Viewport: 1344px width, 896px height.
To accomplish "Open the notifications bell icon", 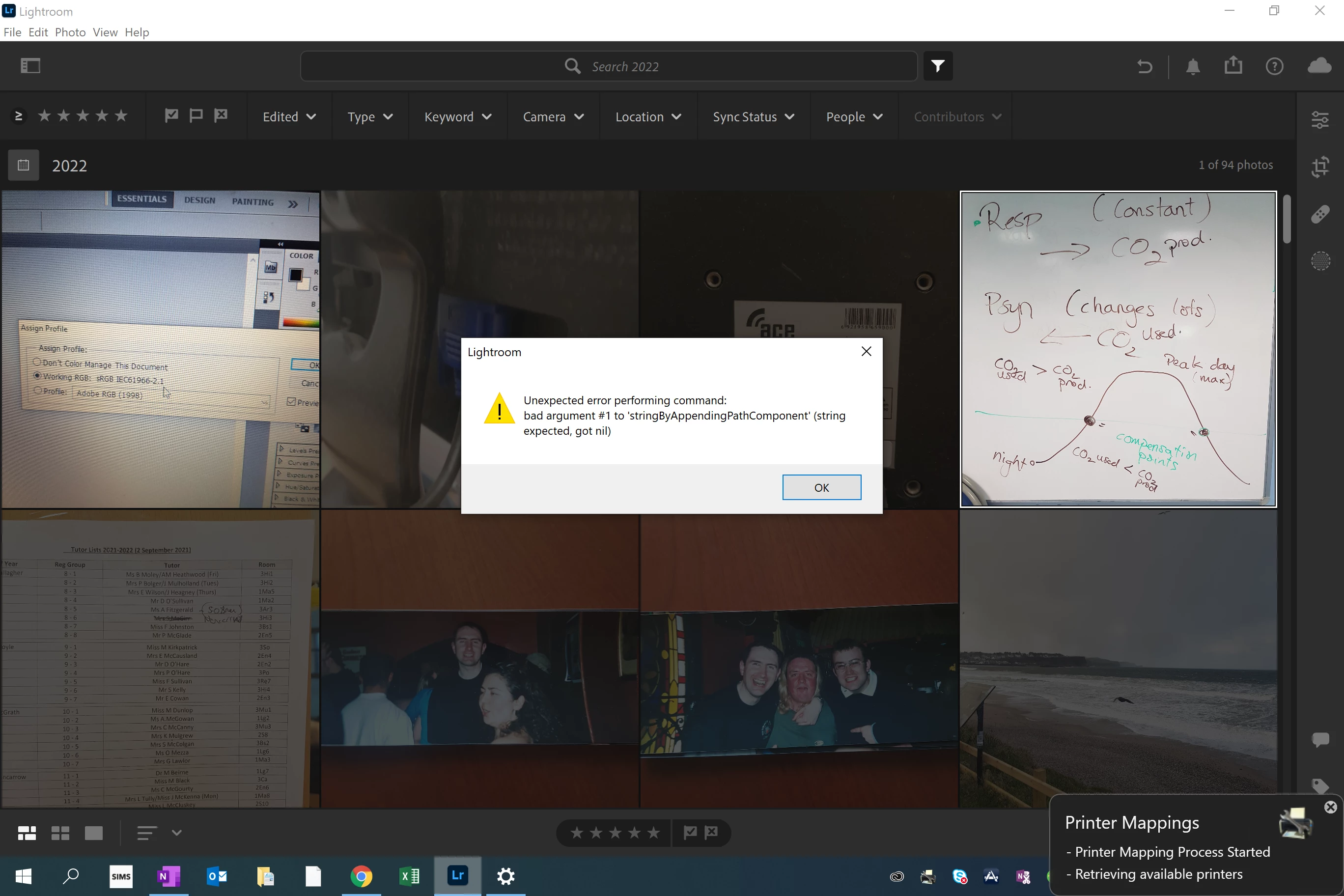I will coord(1193,67).
